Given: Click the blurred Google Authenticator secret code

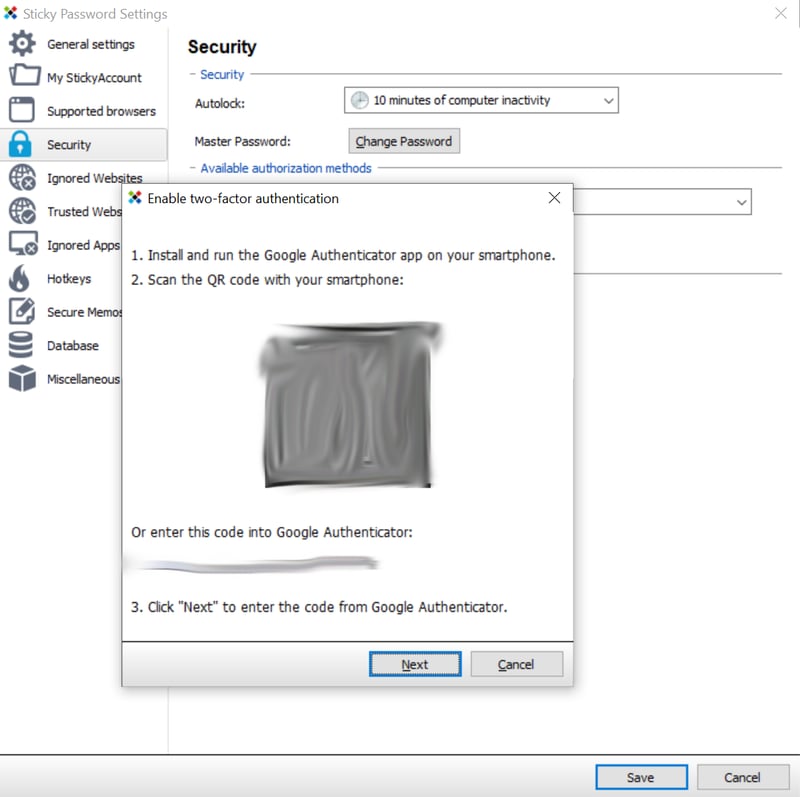Looking at the screenshot, I should pyautogui.click(x=255, y=564).
